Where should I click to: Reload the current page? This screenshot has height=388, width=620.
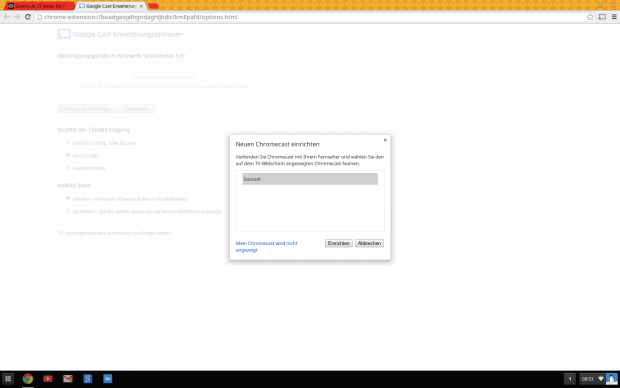pyautogui.click(x=28, y=17)
